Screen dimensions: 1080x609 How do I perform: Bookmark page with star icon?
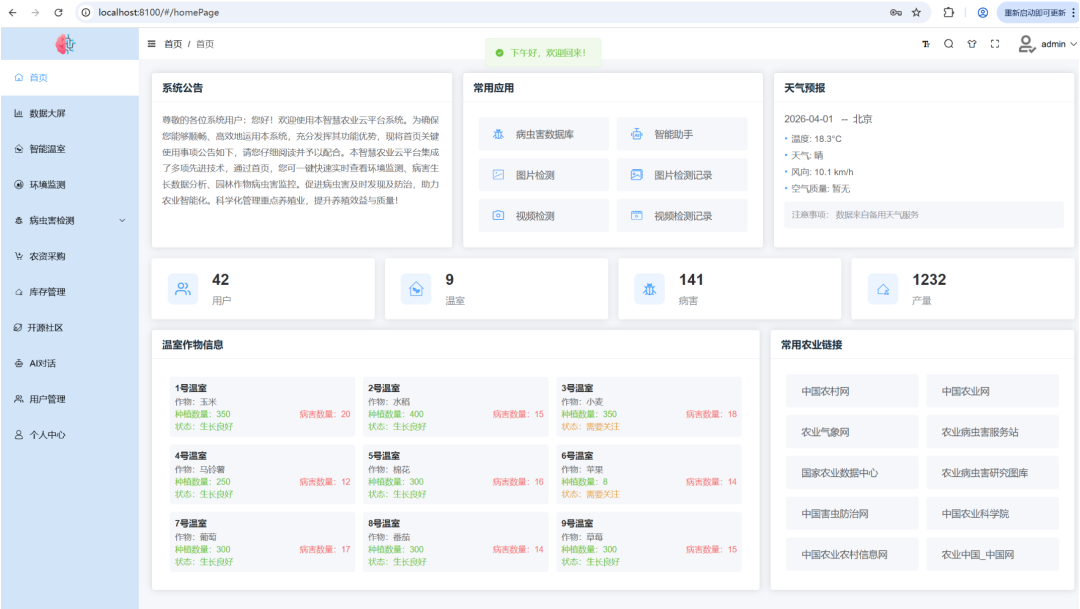pos(916,12)
